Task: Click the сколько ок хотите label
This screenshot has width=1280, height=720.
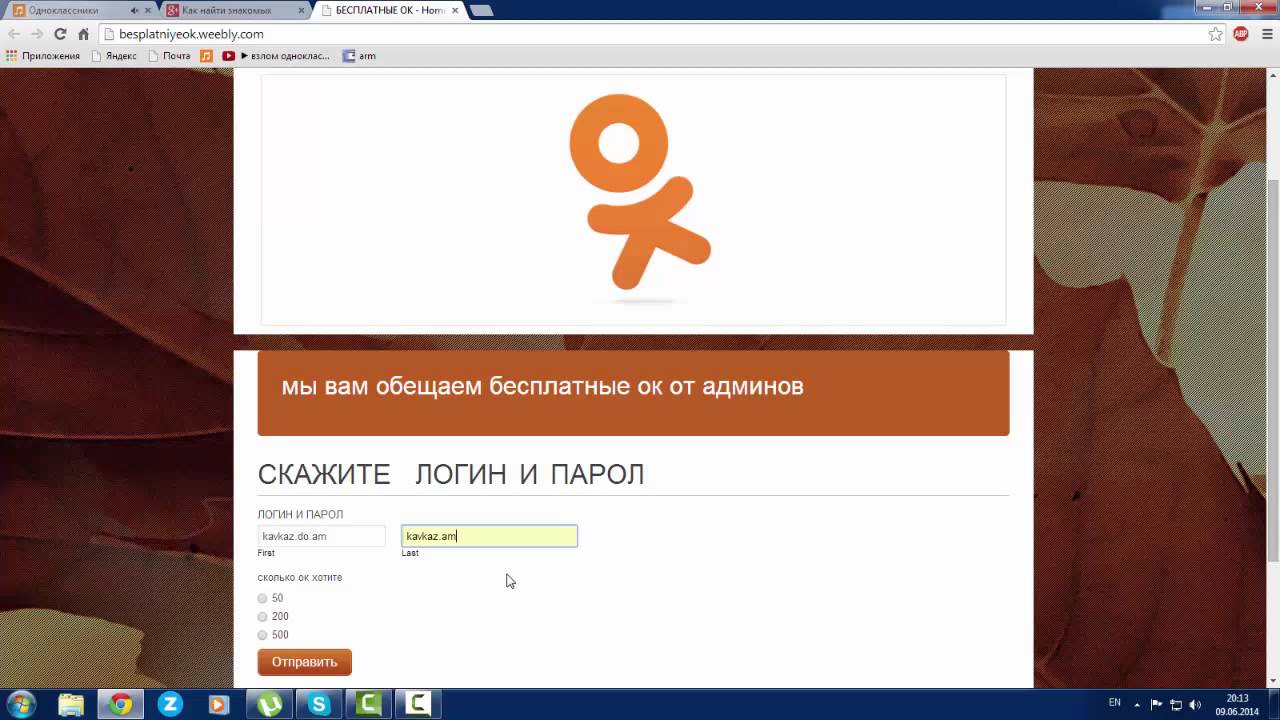Action: coord(300,577)
